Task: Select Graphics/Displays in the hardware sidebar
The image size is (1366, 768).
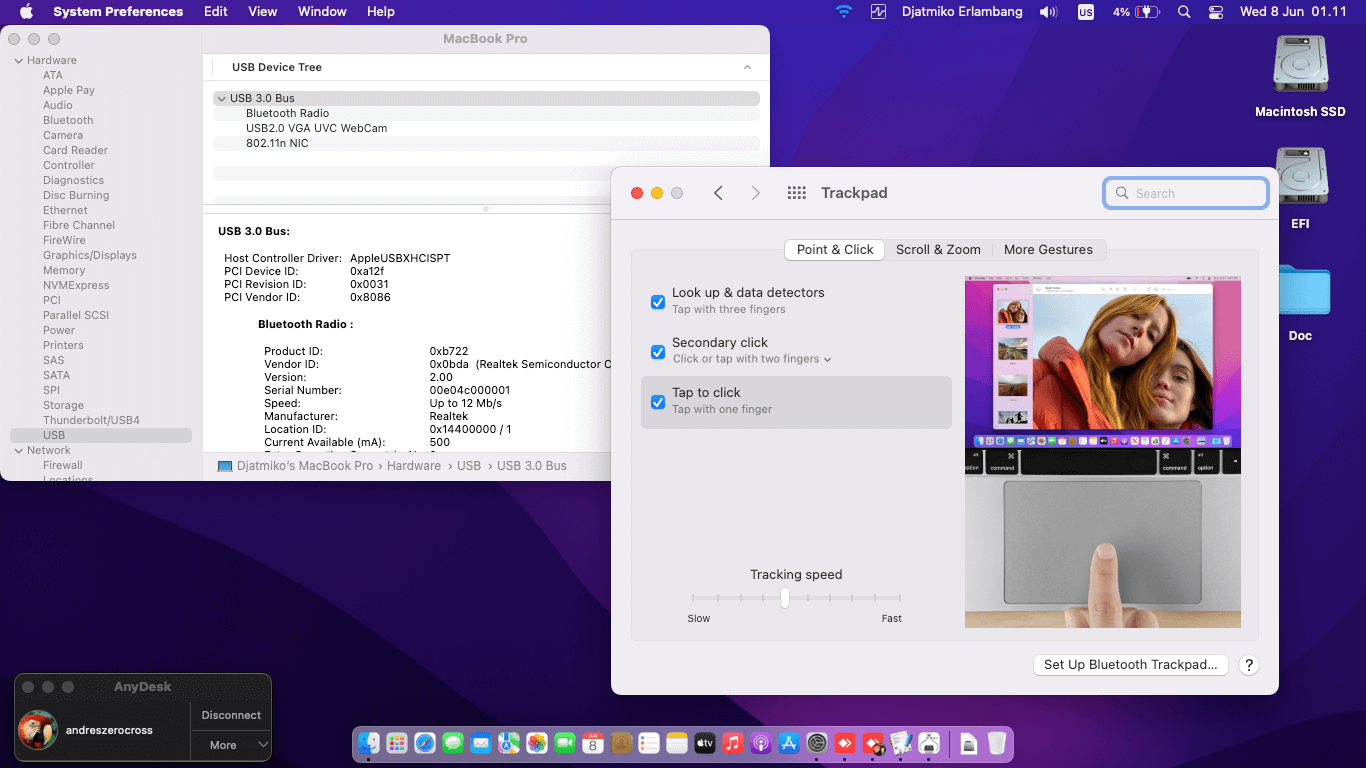Action: tap(90, 255)
